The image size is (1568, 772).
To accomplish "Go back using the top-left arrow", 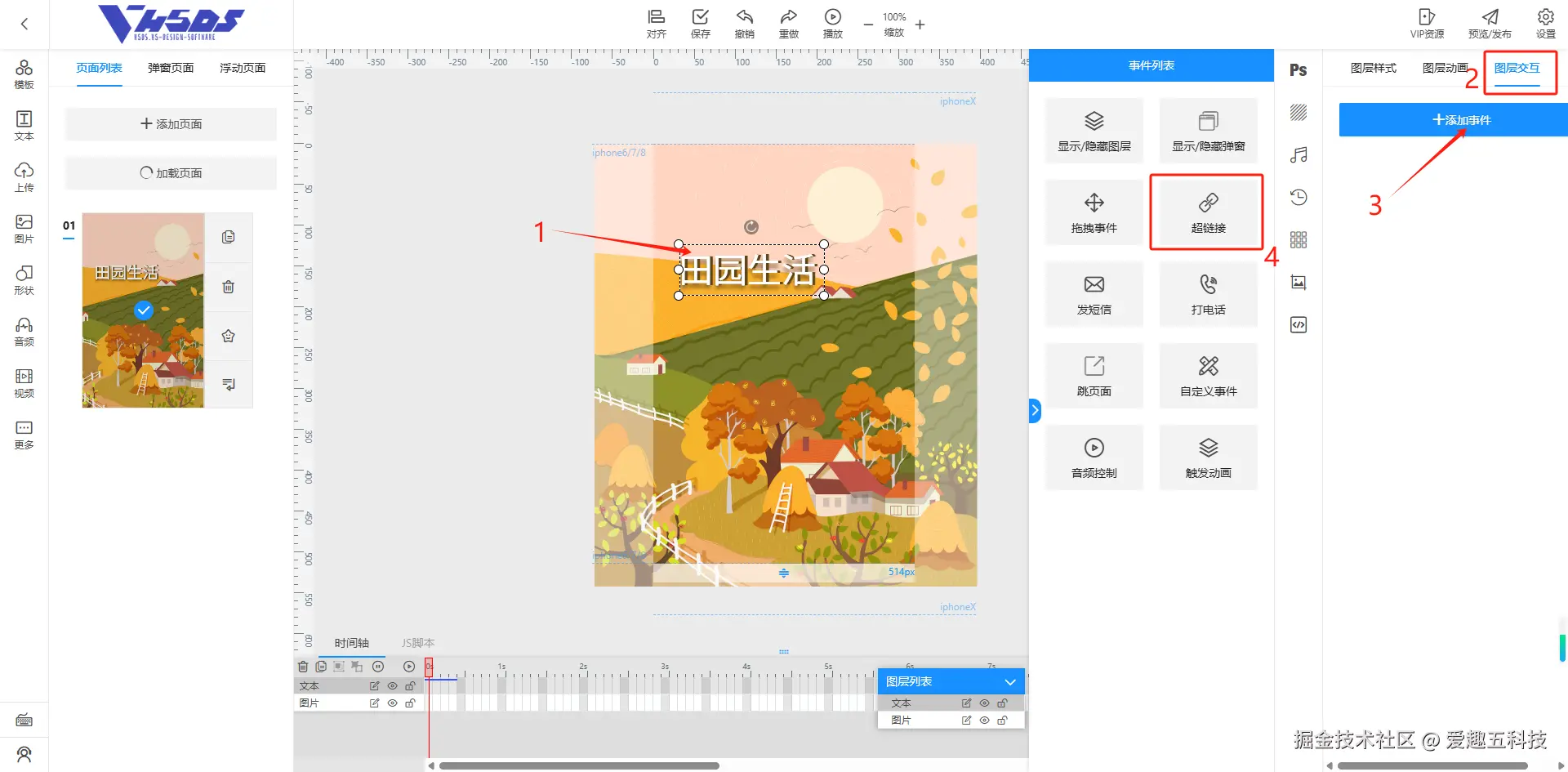I will 24,24.
